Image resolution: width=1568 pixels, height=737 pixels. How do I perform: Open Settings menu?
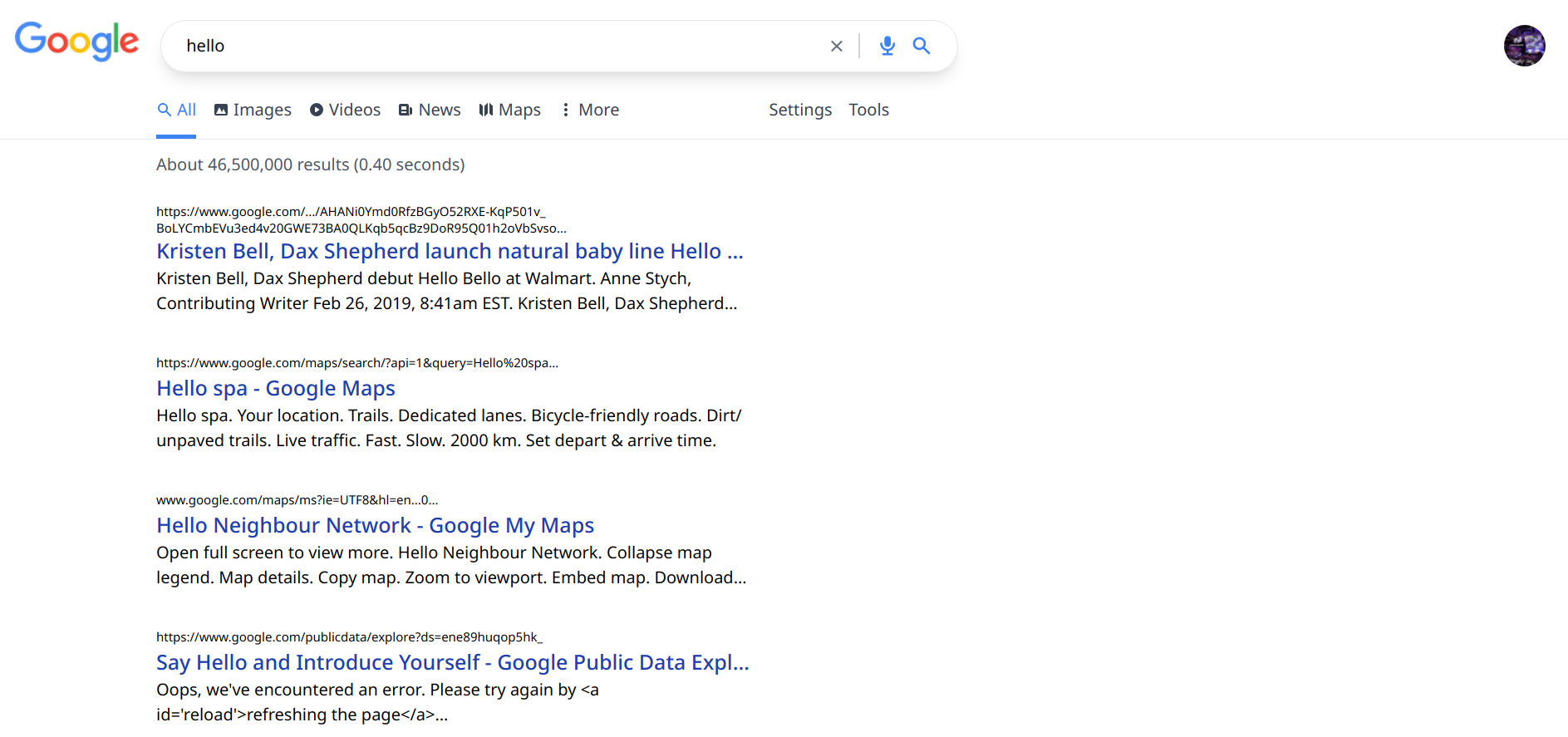point(800,110)
